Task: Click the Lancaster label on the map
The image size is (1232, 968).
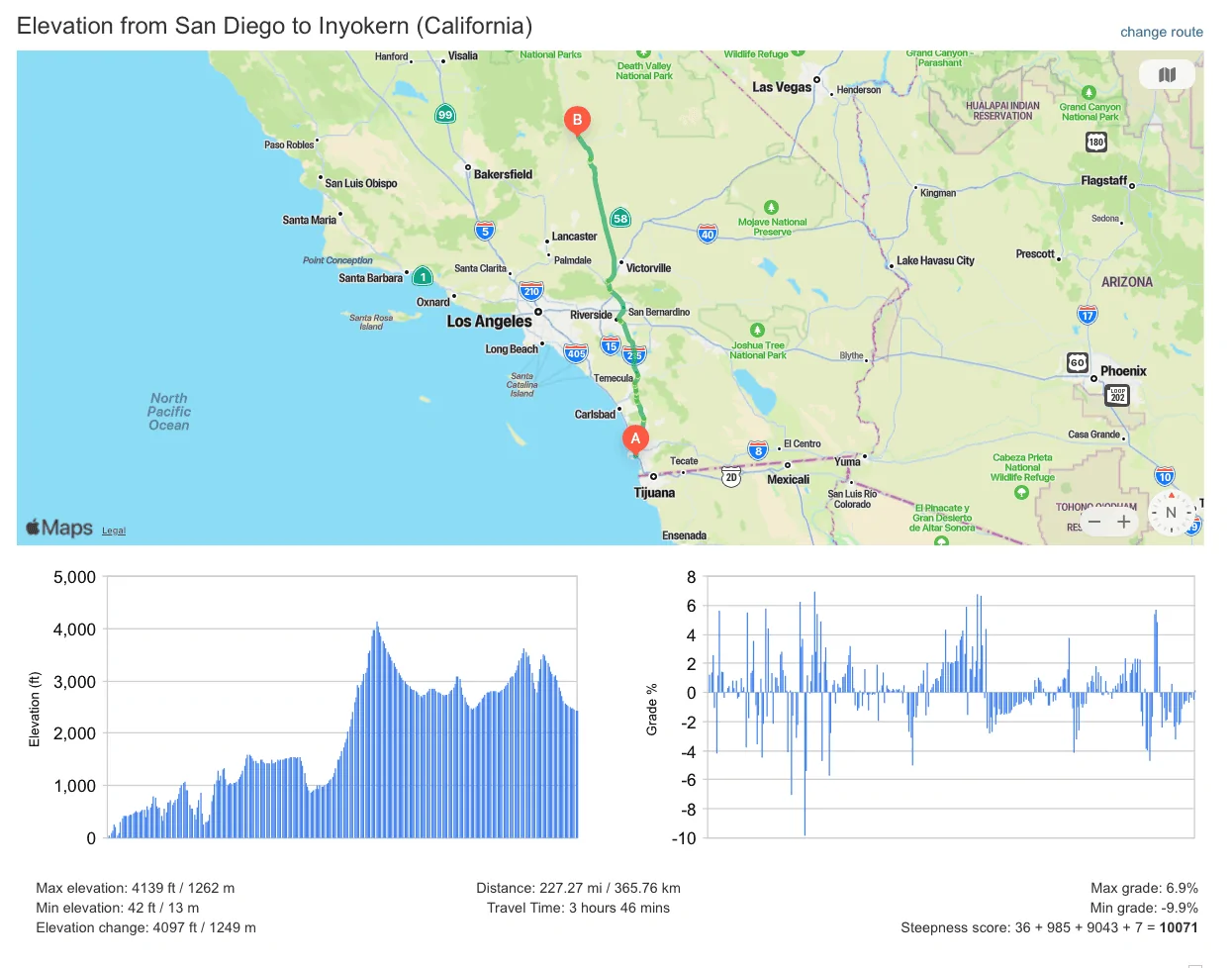Action: 574,237
